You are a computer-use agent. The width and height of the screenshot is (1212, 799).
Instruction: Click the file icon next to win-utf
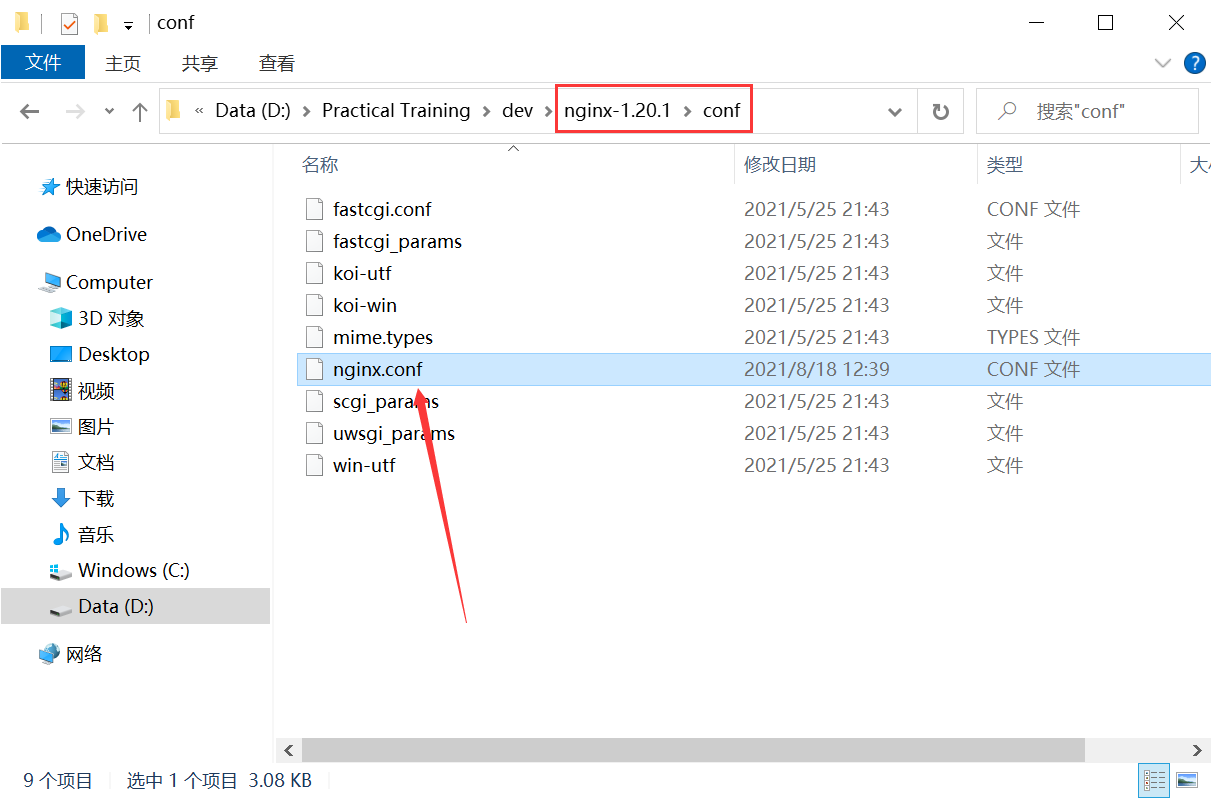(315, 465)
